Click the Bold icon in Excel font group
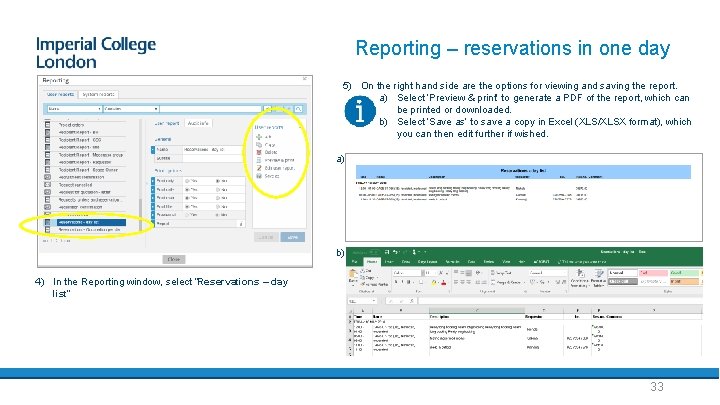The width and height of the screenshot is (720, 405). point(396,282)
